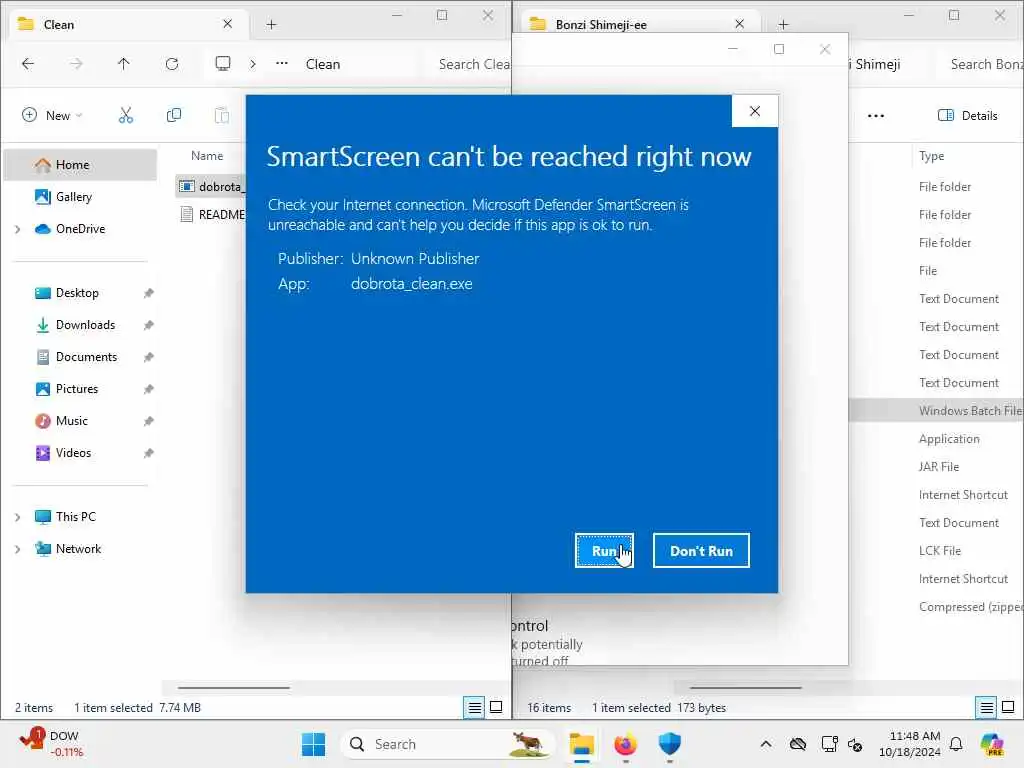Sort by the Name column header

click(207, 155)
